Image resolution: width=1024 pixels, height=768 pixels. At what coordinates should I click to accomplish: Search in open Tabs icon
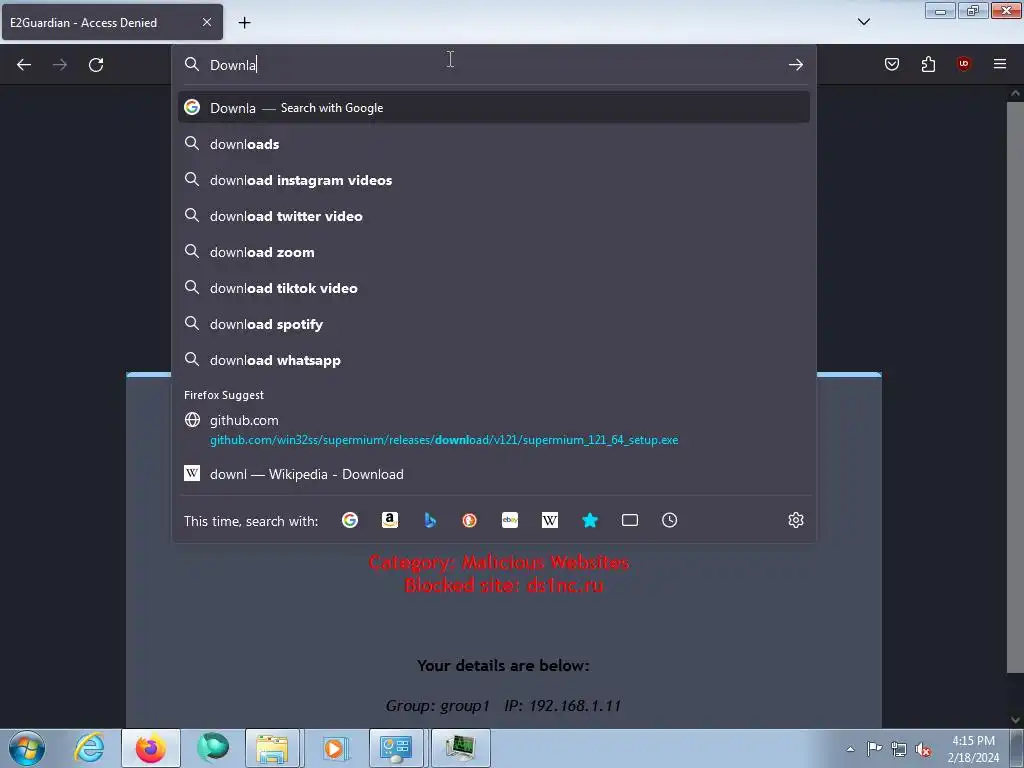coord(630,520)
